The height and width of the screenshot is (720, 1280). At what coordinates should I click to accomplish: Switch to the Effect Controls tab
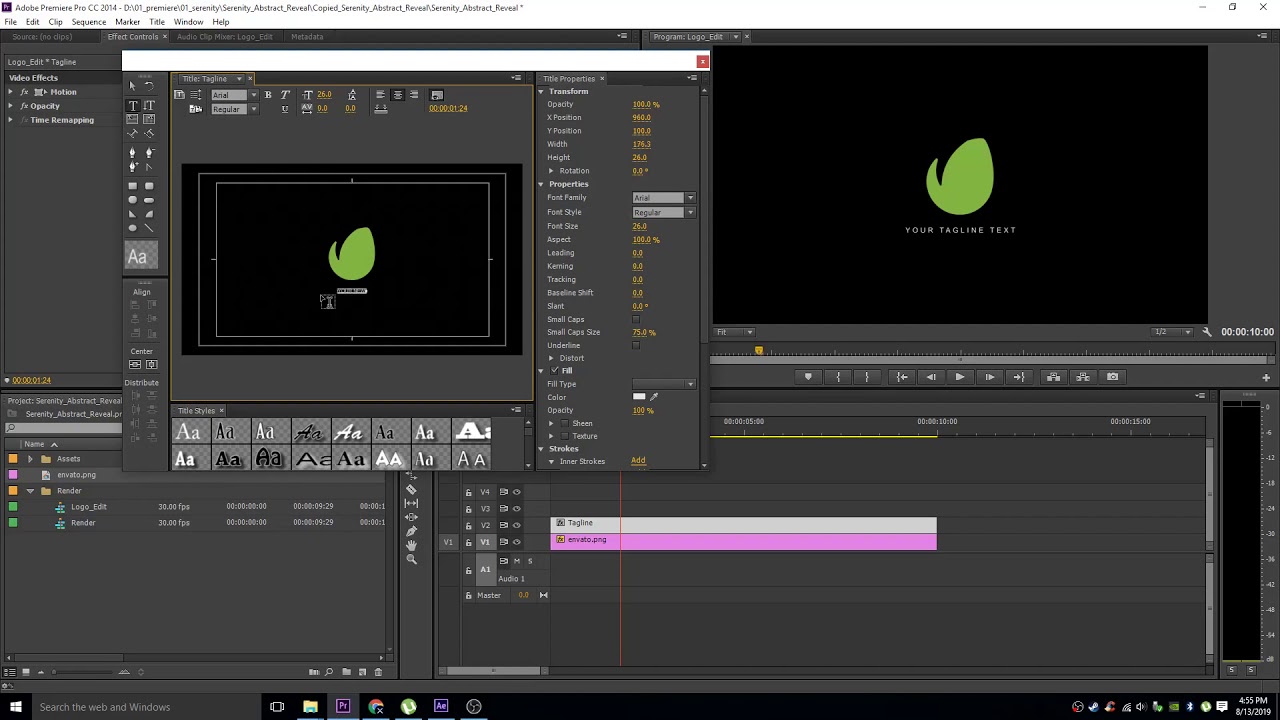coord(133,36)
